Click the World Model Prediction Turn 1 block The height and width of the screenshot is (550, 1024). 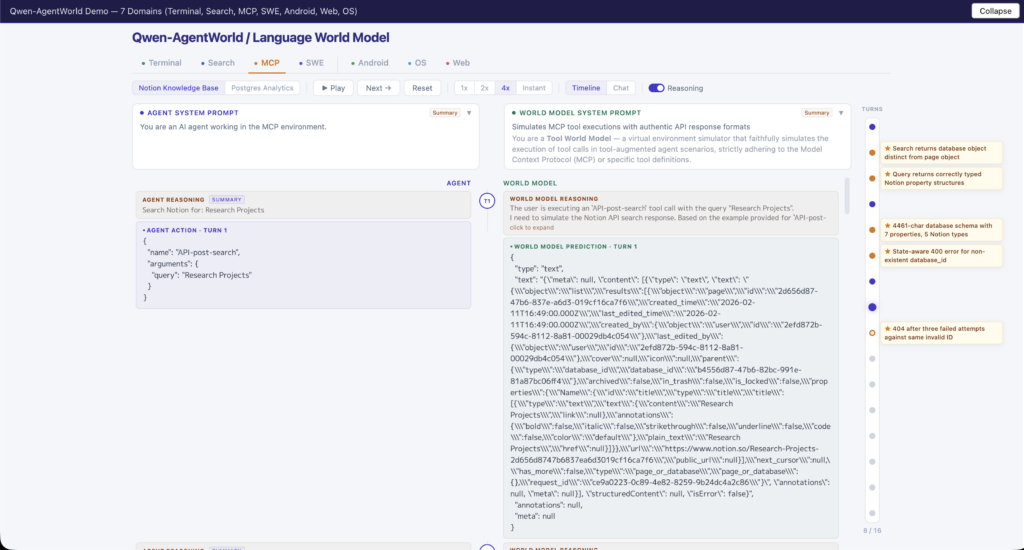tap(671, 388)
